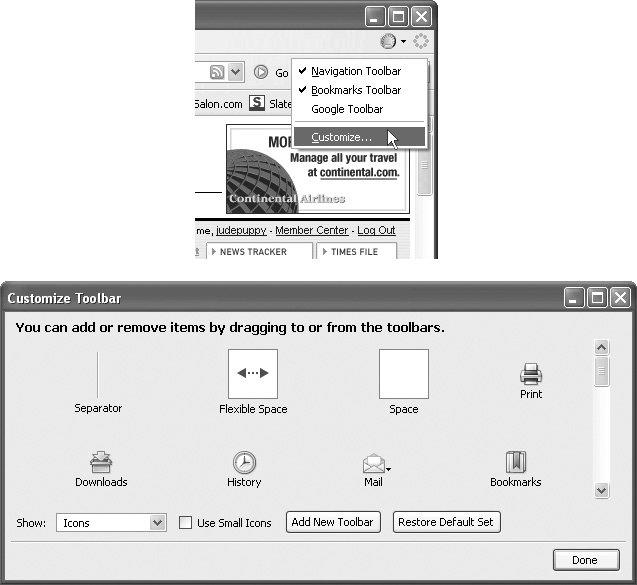The width and height of the screenshot is (637, 585).
Task: Select the Space toolbar item
Action: point(404,382)
